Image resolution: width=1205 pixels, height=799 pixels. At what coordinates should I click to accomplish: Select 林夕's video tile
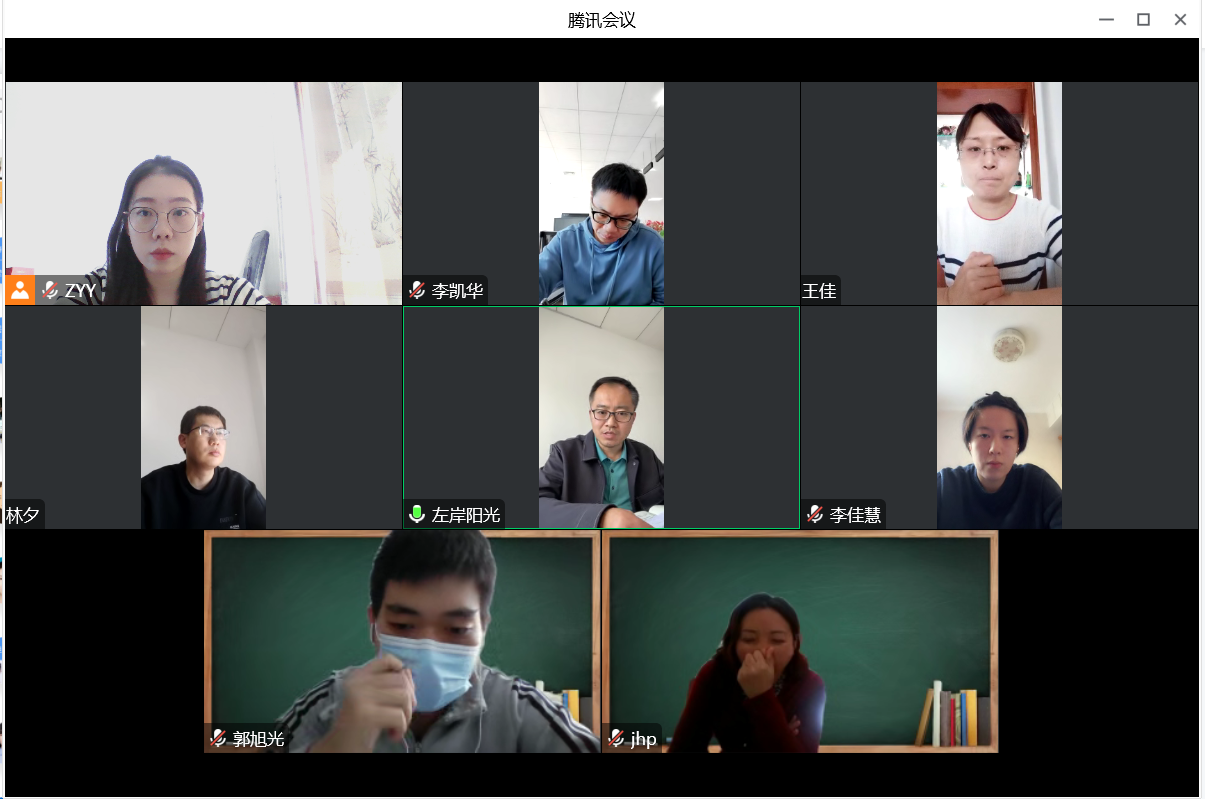(204, 417)
